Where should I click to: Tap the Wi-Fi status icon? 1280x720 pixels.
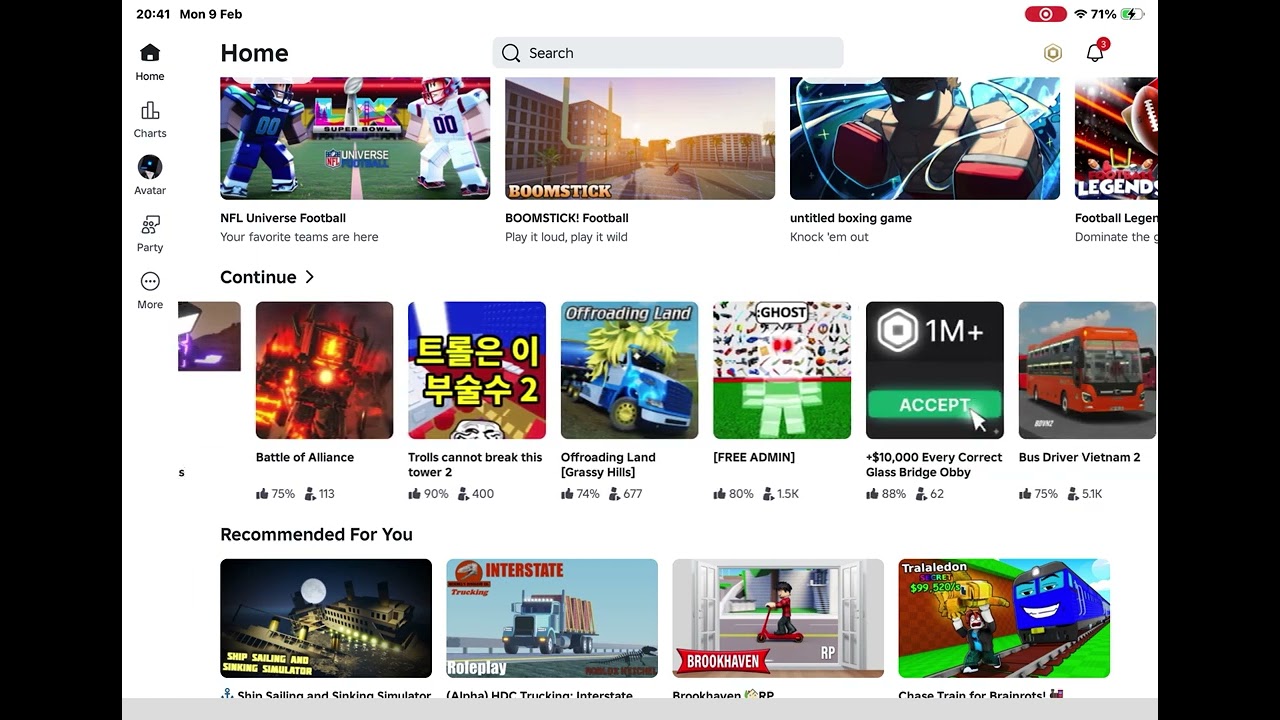coord(1080,14)
